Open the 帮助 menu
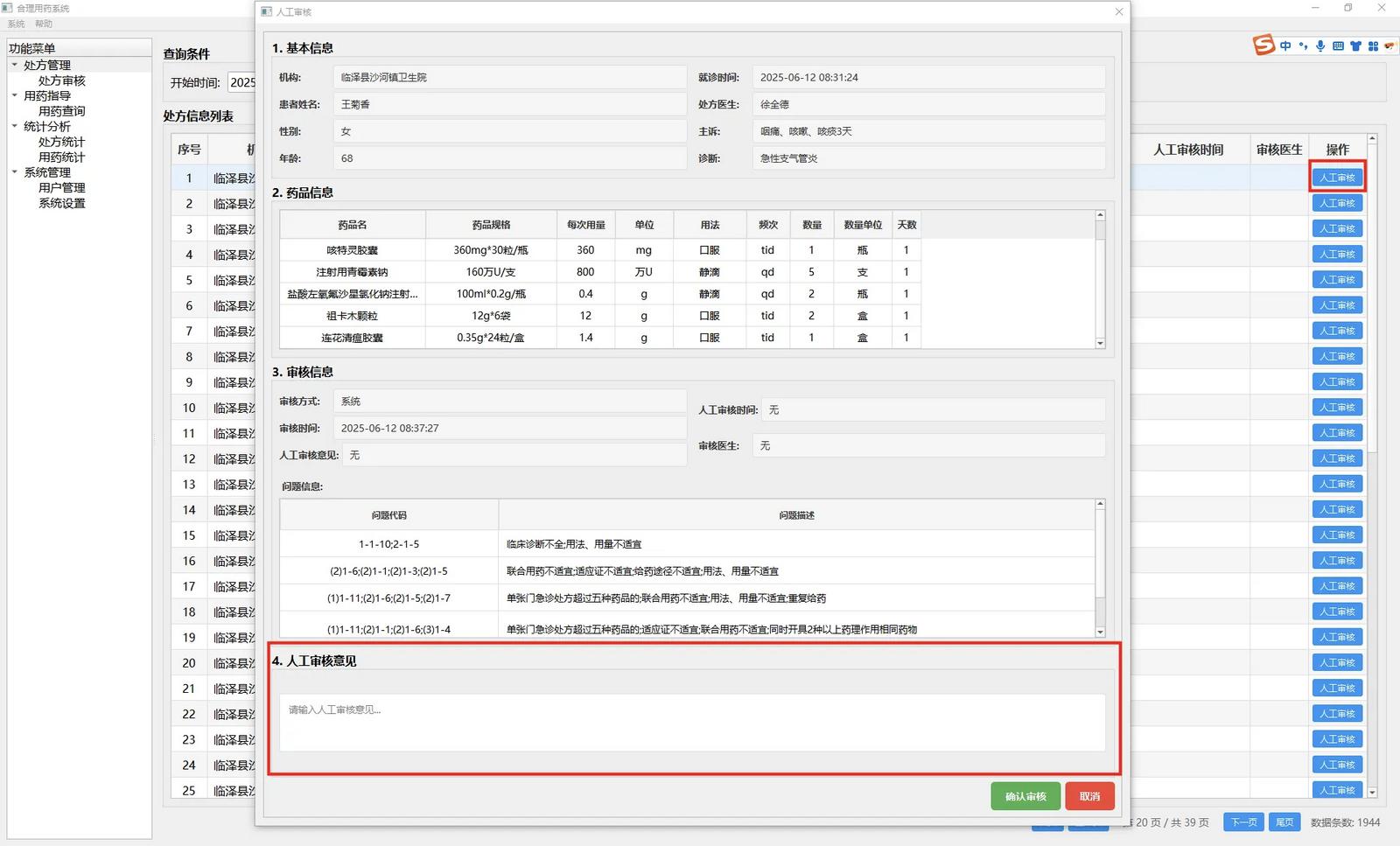 coord(44,24)
